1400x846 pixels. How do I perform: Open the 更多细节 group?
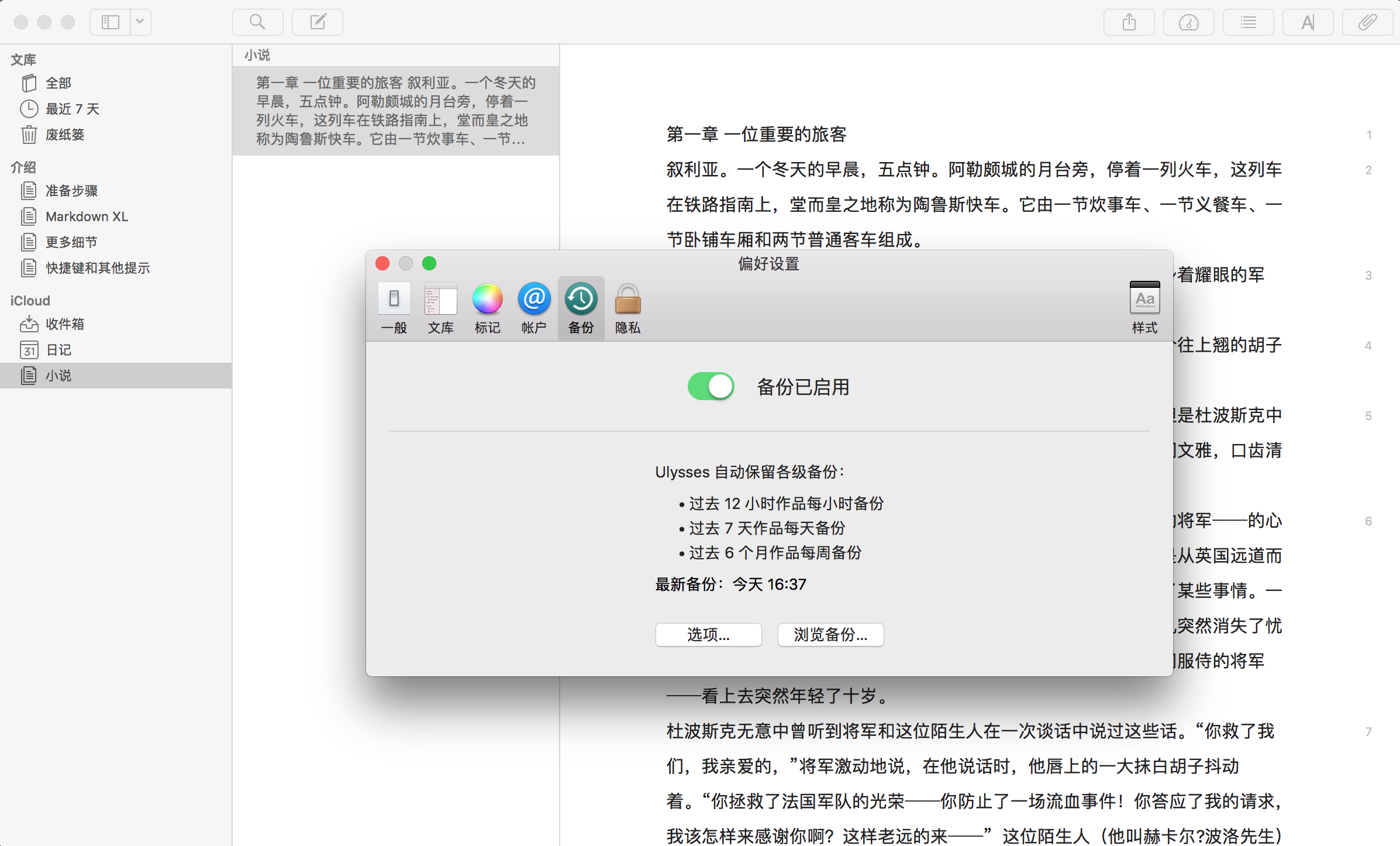(116, 242)
